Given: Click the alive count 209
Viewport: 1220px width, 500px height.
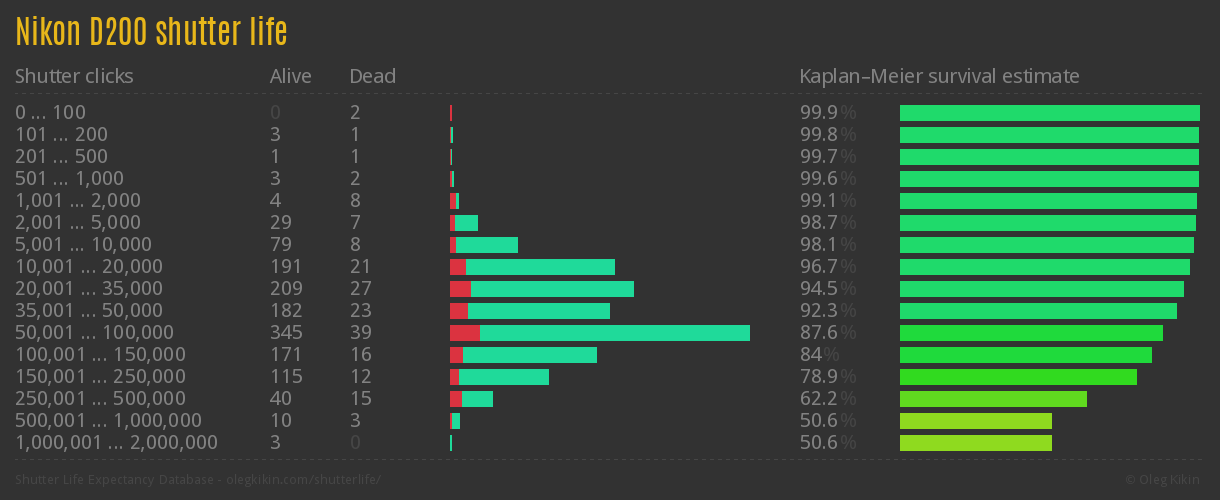Looking at the screenshot, I should [286, 289].
